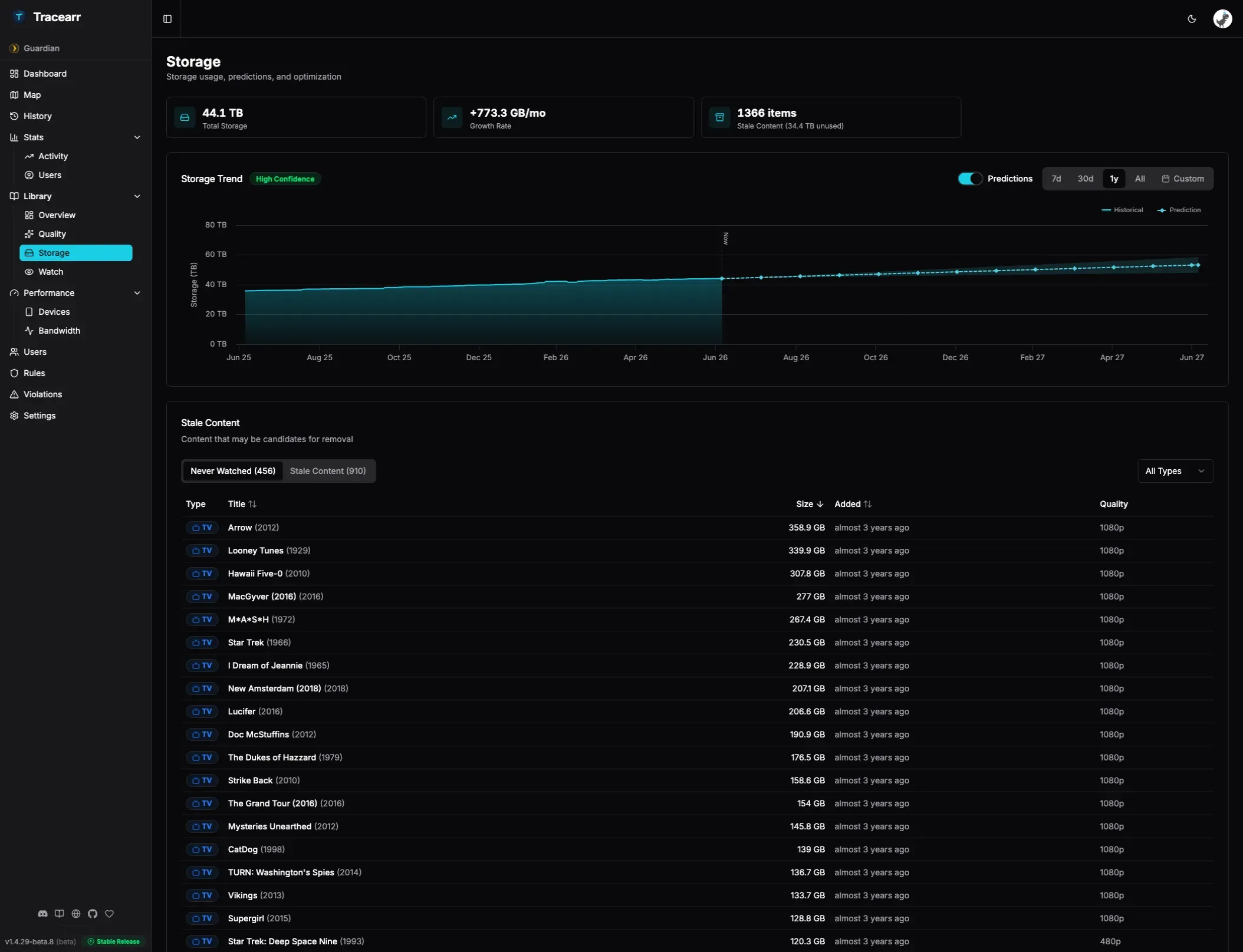Select the 30d time range
Viewport: 1243px width, 952px height.
1086,179
